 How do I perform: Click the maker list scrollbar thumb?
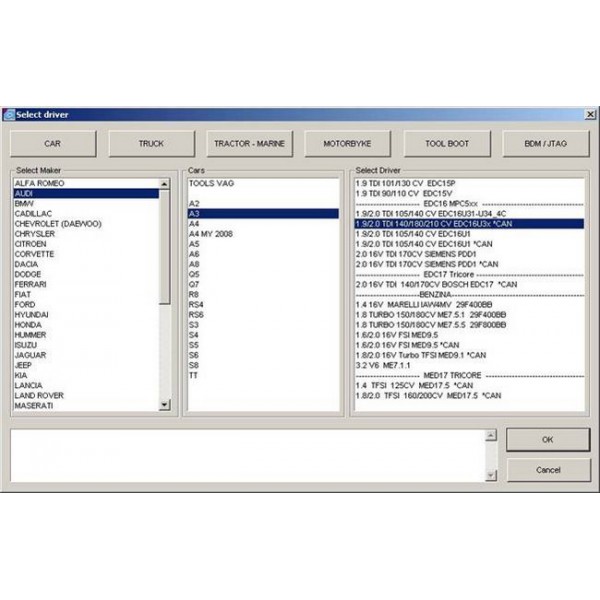pos(165,247)
